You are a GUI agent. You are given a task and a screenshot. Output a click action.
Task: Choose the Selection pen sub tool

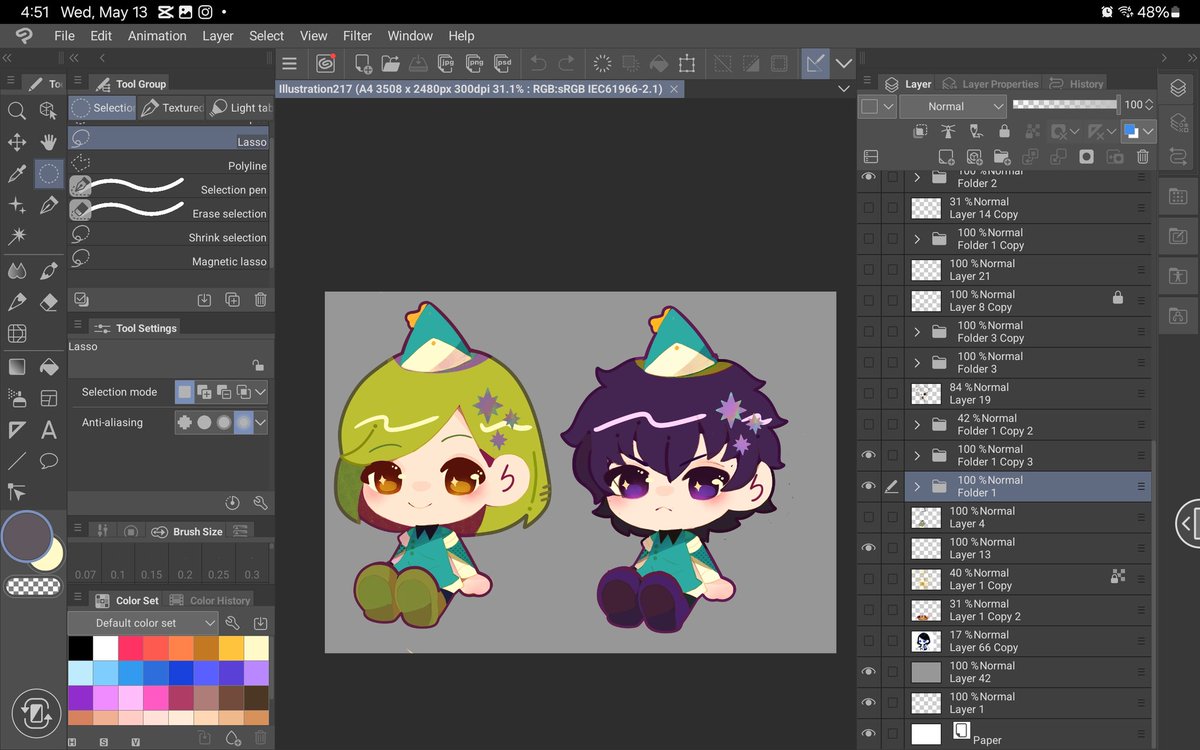coord(169,189)
